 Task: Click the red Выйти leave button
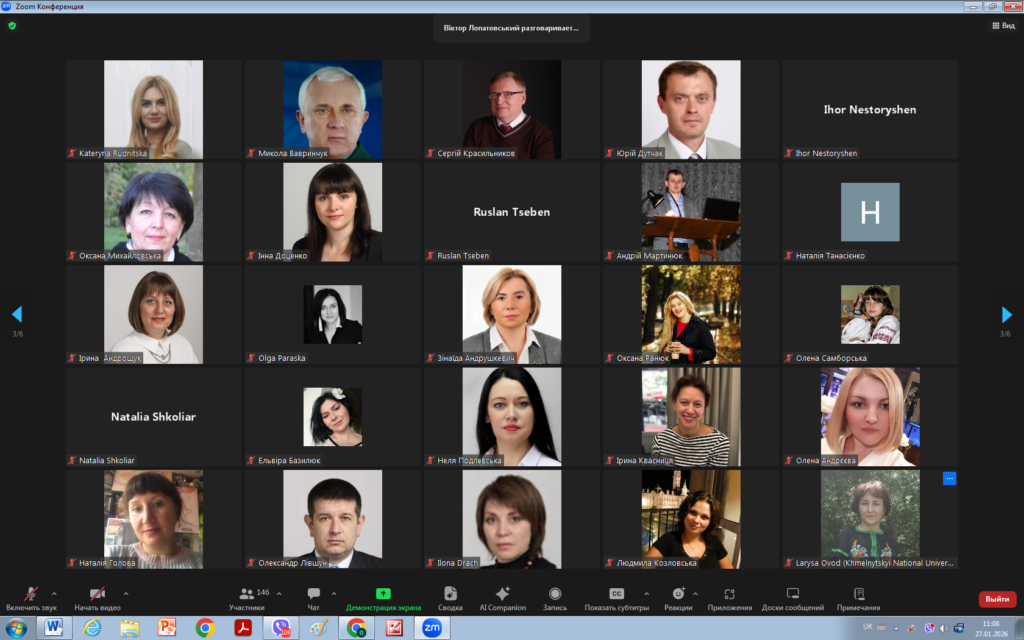(x=996, y=599)
